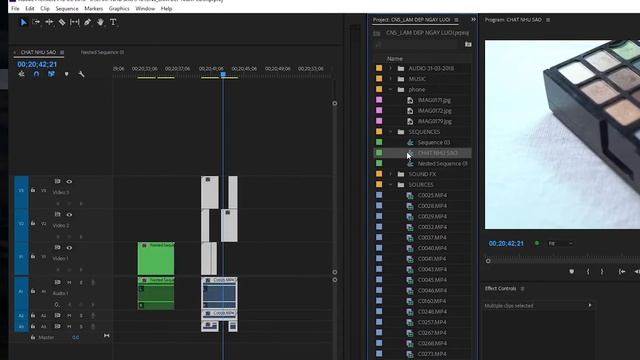Select Sequence 03 in project panel
Image resolution: width=640 pixels, height=360 pixels.
point(433,142)
